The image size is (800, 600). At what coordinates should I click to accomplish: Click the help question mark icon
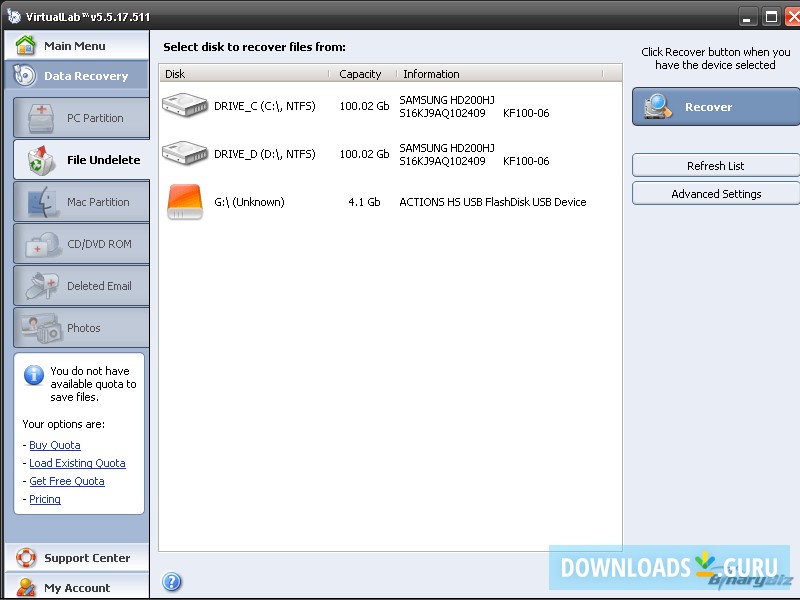pos(171,582)
